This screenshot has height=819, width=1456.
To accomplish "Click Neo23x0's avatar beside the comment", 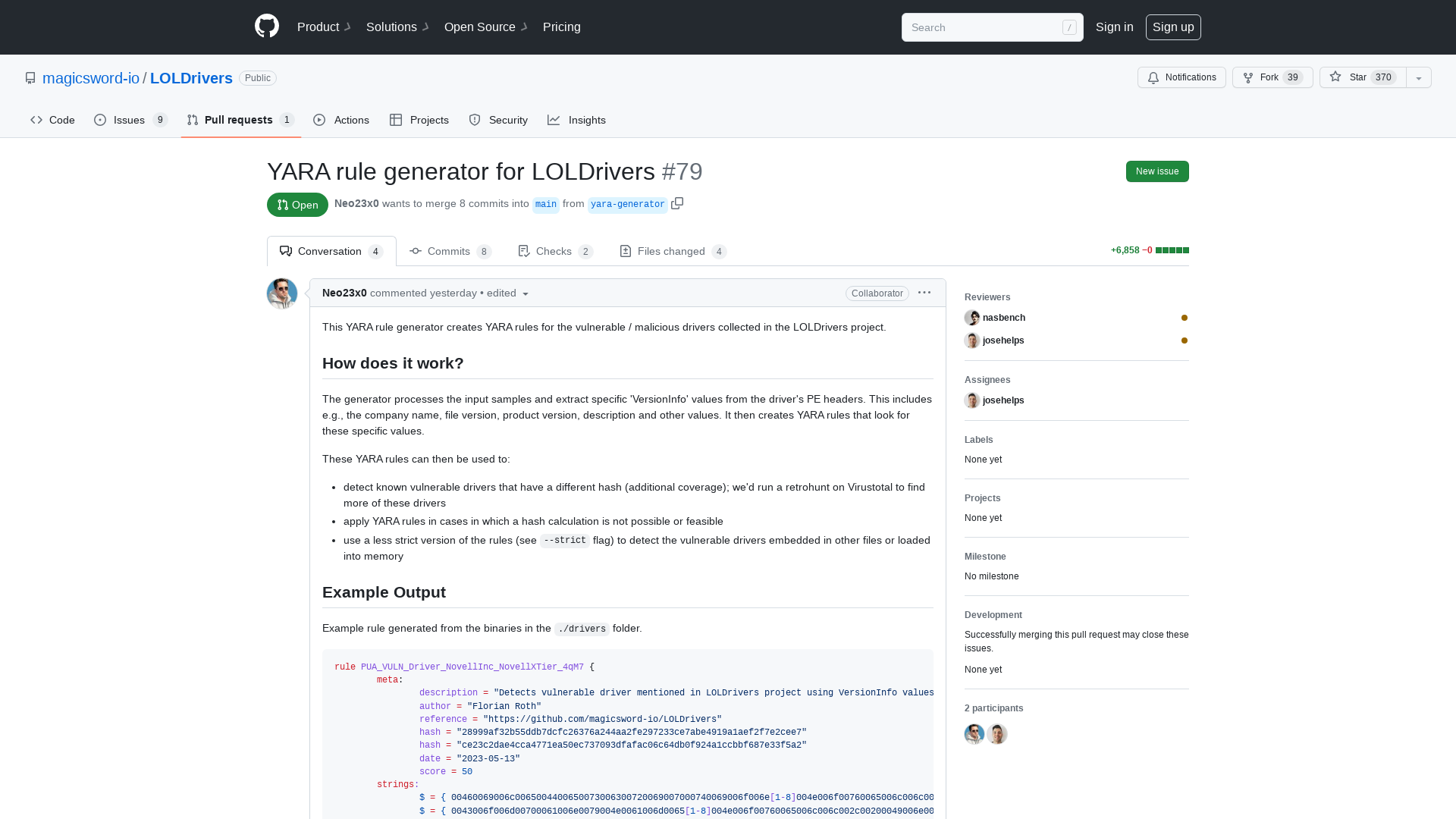I will (282, 293).
